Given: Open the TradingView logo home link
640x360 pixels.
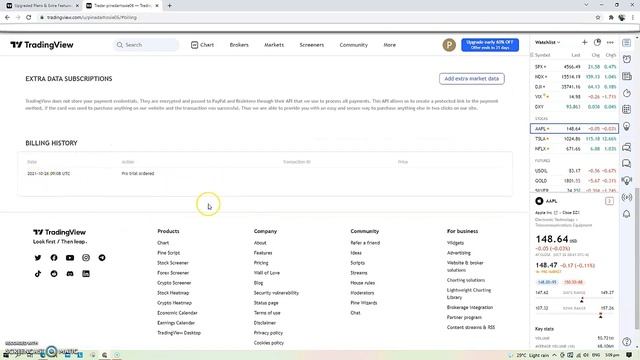Looking at the screenshot, I should tap(42, 45).
